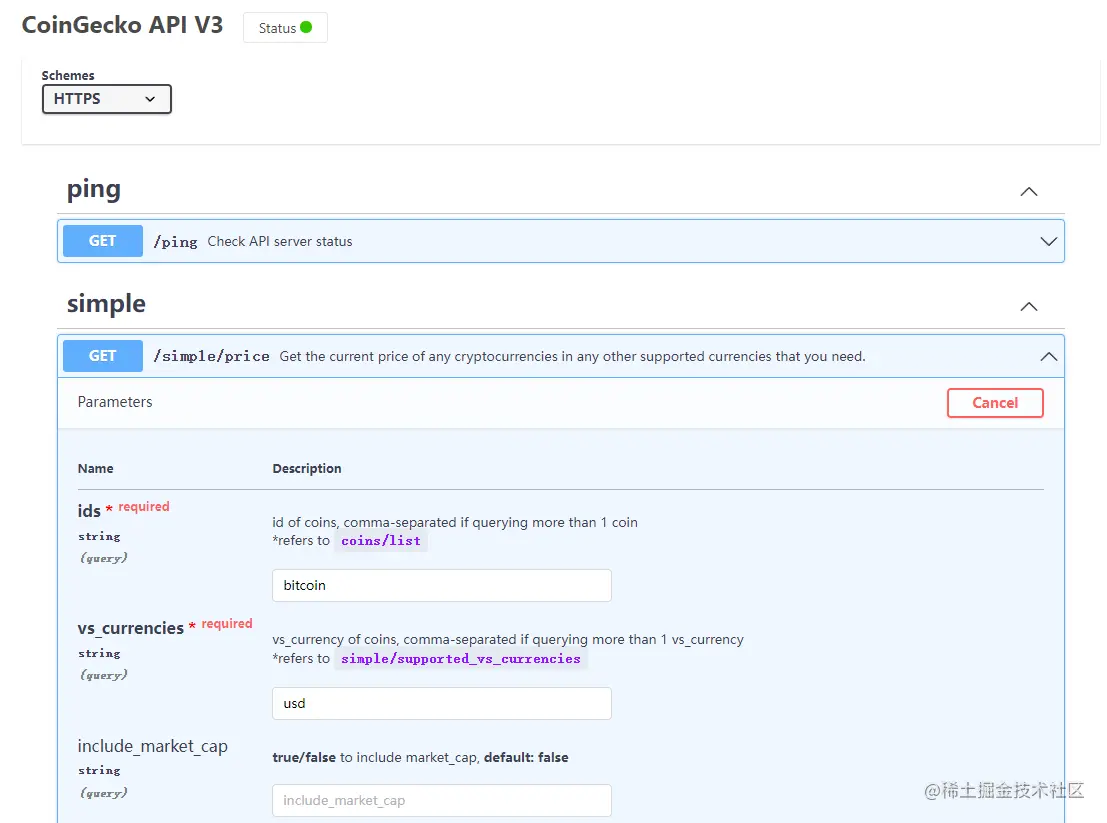Select the /simple/price endpoint path text
1107x823 pixels.
211,356
